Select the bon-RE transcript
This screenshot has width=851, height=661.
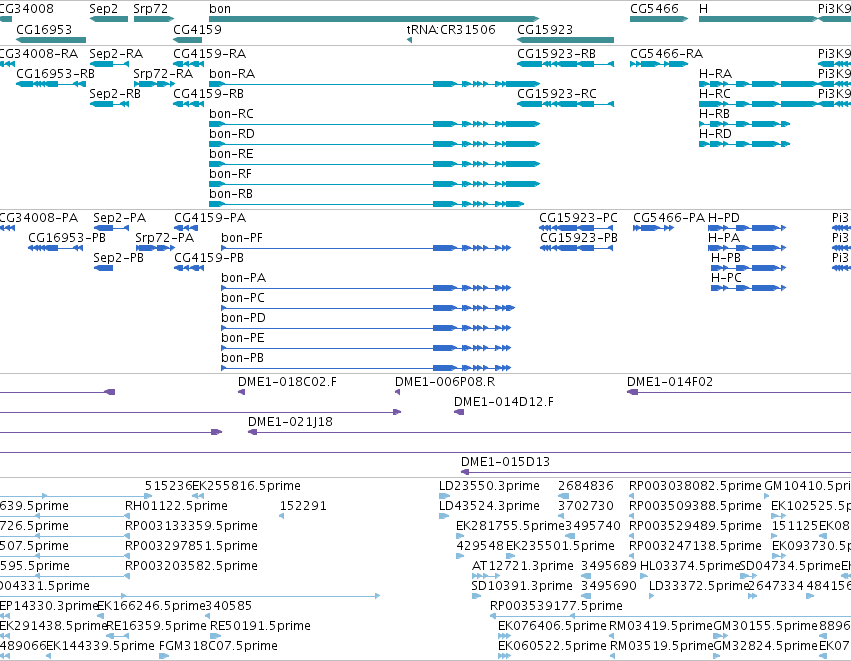374,164
